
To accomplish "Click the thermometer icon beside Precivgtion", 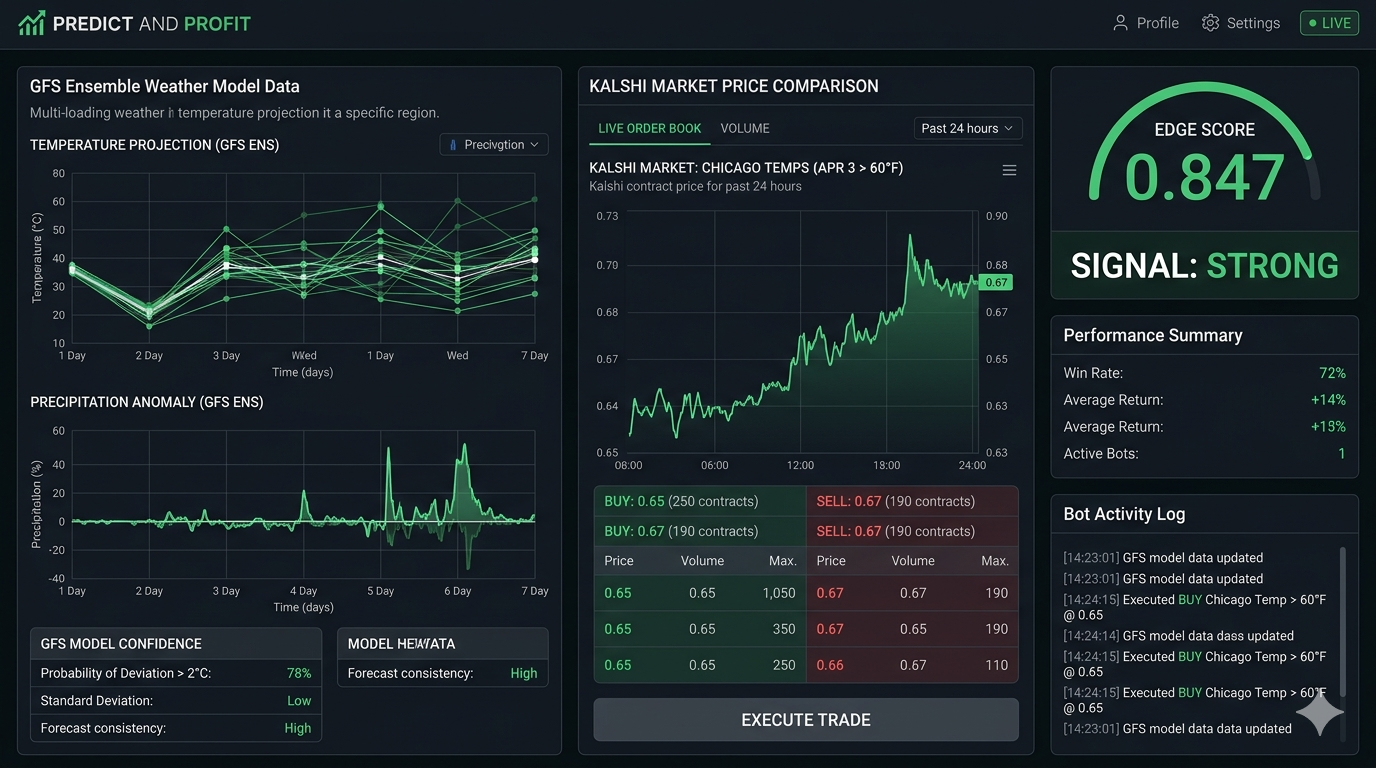I will point(455,144).
